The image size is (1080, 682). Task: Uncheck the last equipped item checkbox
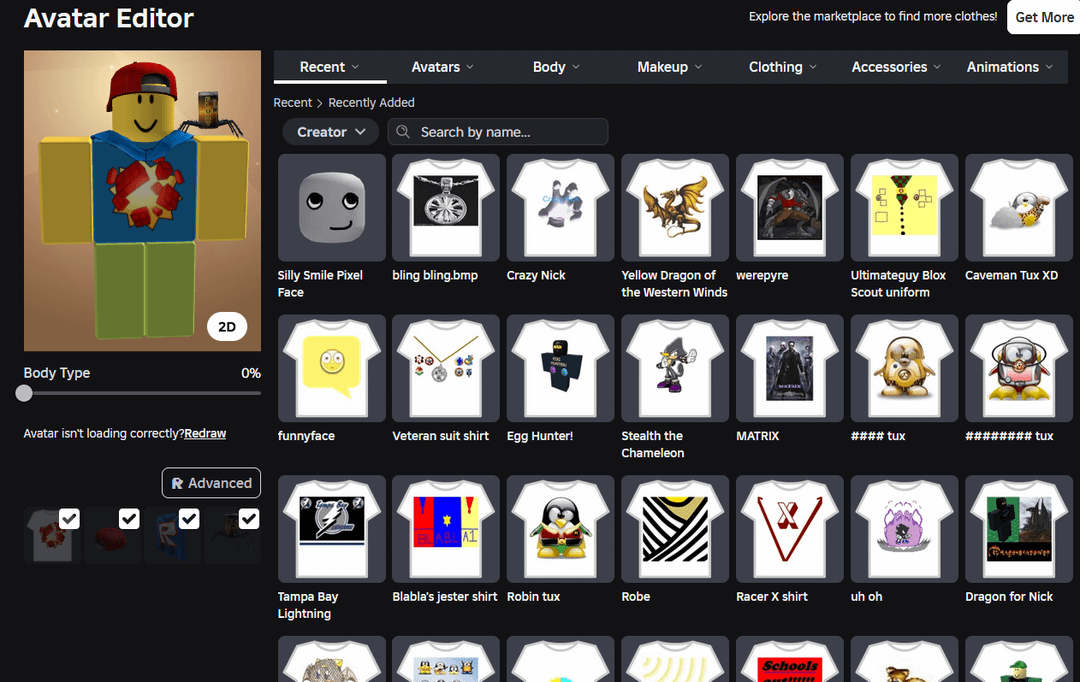click(249, 518)
